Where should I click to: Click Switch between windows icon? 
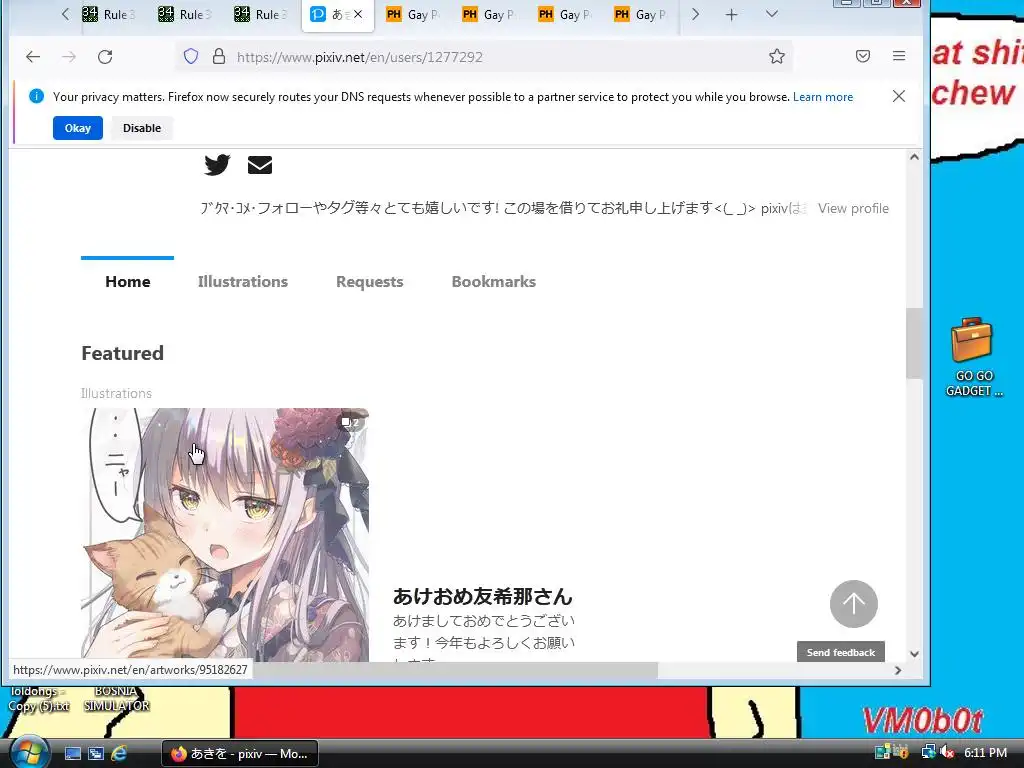[x=96, y=753]
